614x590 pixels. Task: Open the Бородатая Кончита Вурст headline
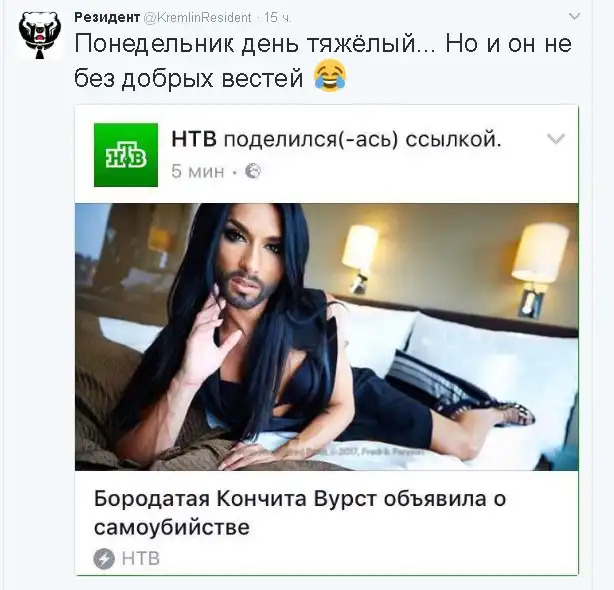click(300, 512)
